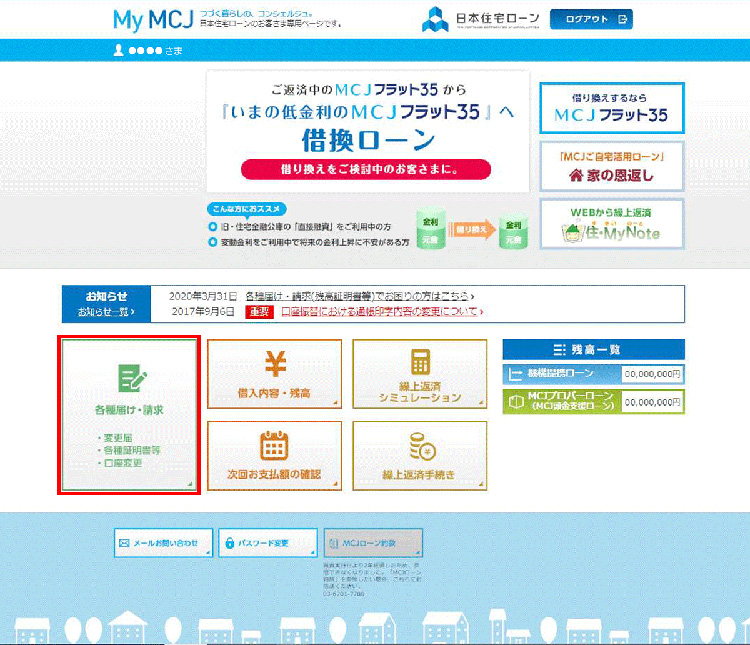Image resolution: width=750 pixels, height=645 pixels.
Task: Click the 住・MyNote house mascot icon
Action: [573, 233]
